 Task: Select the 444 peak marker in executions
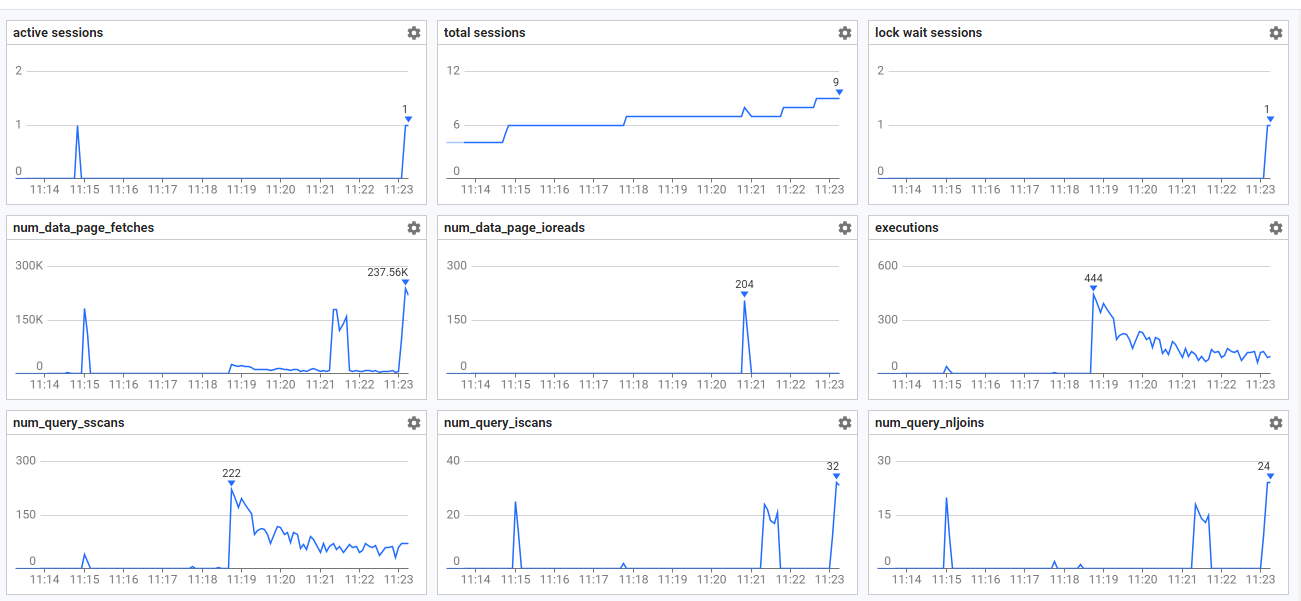point(1093,289)
